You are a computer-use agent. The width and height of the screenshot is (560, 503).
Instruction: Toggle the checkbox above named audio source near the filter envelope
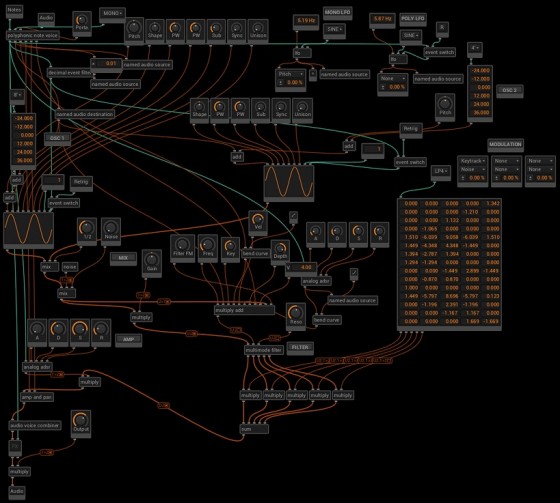click(x=354, y=273)
